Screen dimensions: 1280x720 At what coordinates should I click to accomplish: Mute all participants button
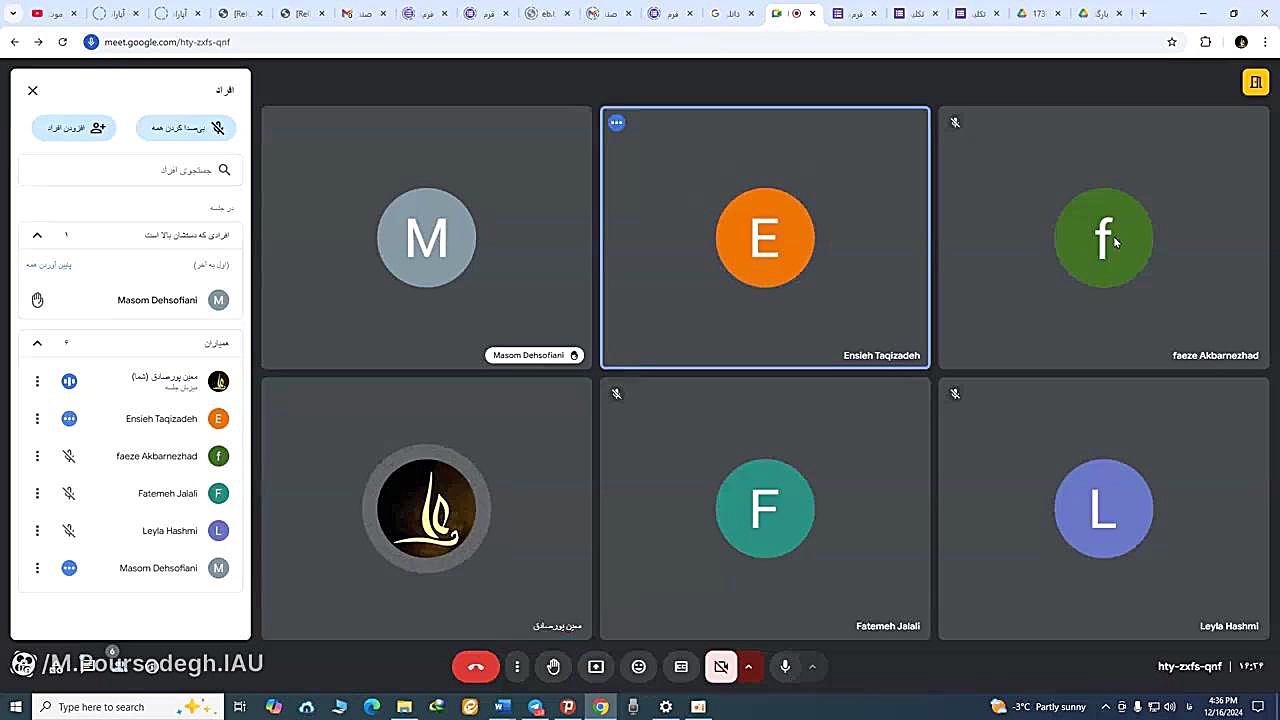click(187, 128)
